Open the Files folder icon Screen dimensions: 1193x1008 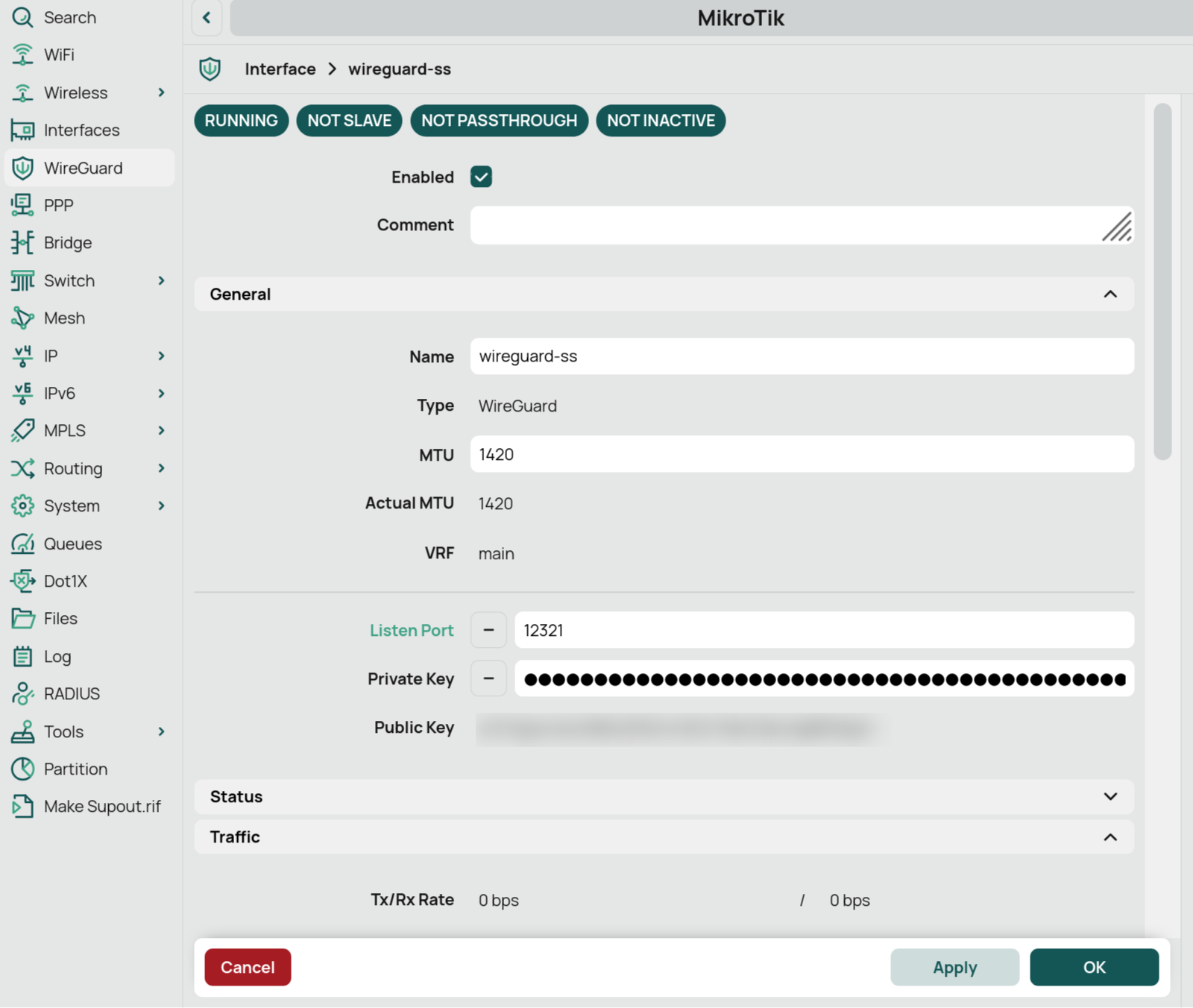(22, 619)
